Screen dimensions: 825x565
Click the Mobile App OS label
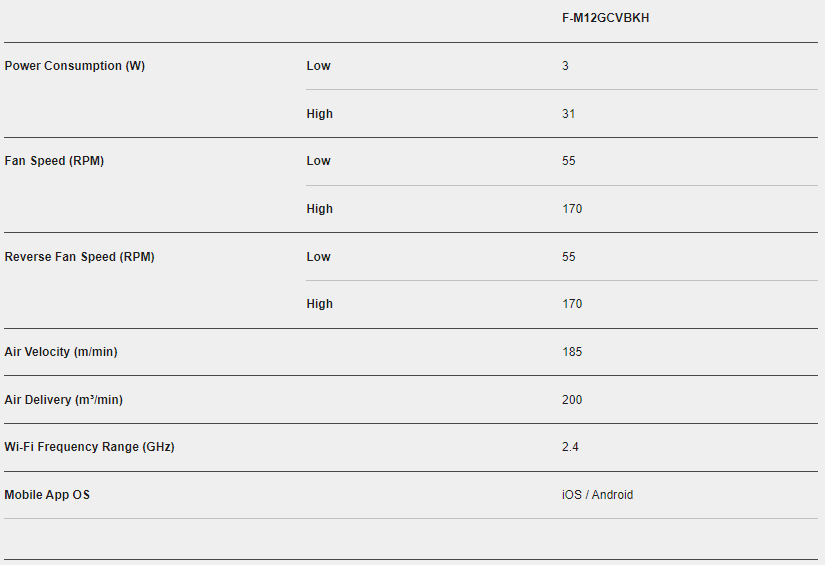[x=47, y=495]
